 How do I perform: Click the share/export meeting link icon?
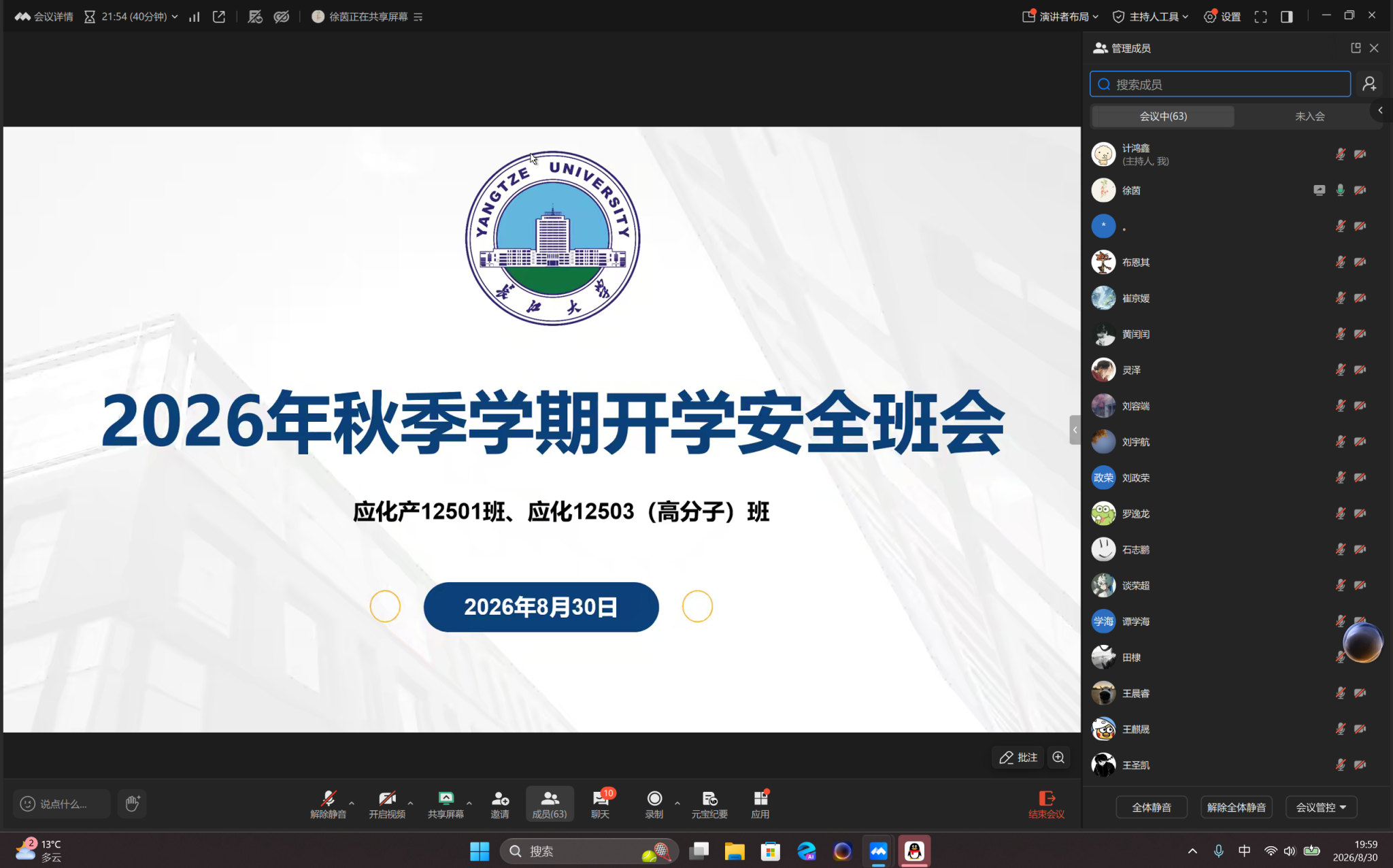coord(219,16)
